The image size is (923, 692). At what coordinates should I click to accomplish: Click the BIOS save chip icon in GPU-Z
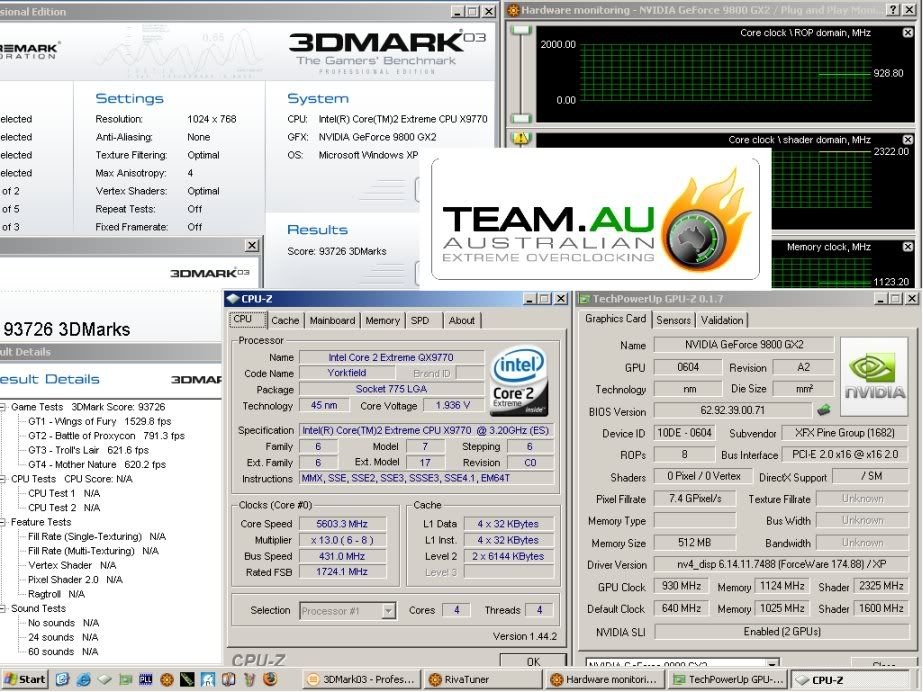[824, 410]
